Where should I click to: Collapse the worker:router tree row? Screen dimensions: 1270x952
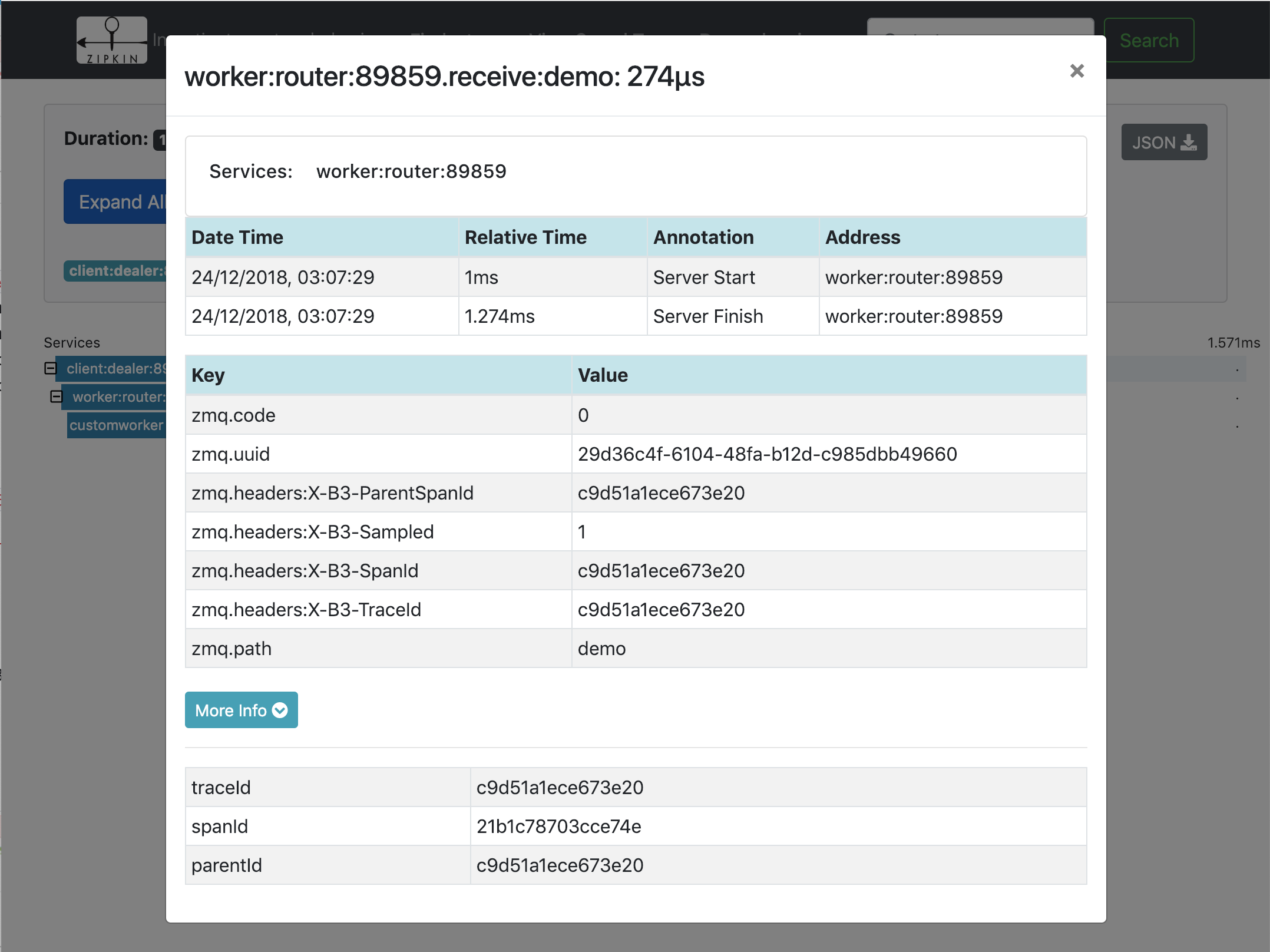(x=57, y=396)
